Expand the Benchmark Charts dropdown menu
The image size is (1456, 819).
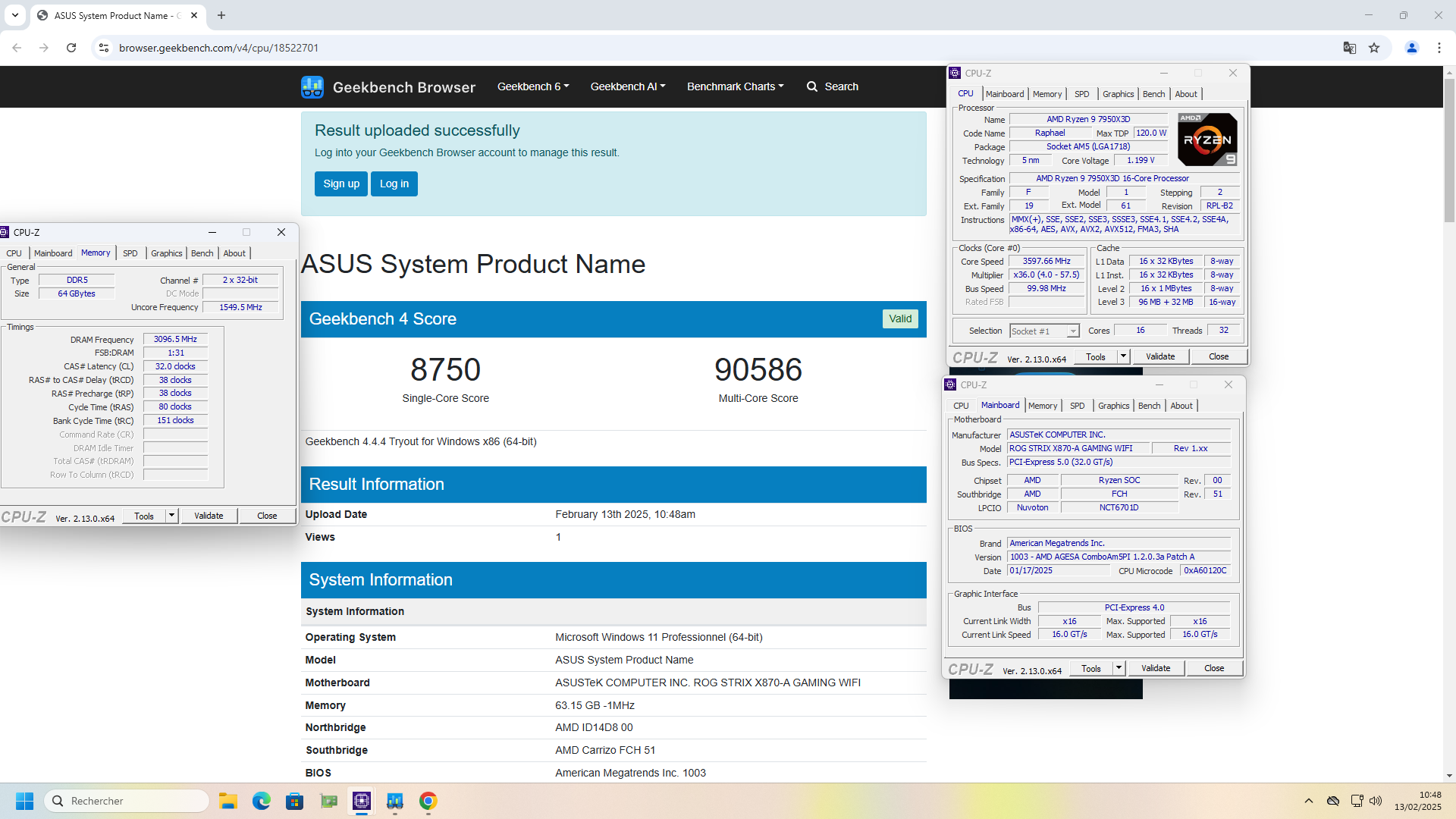click(x=735, y=86)
